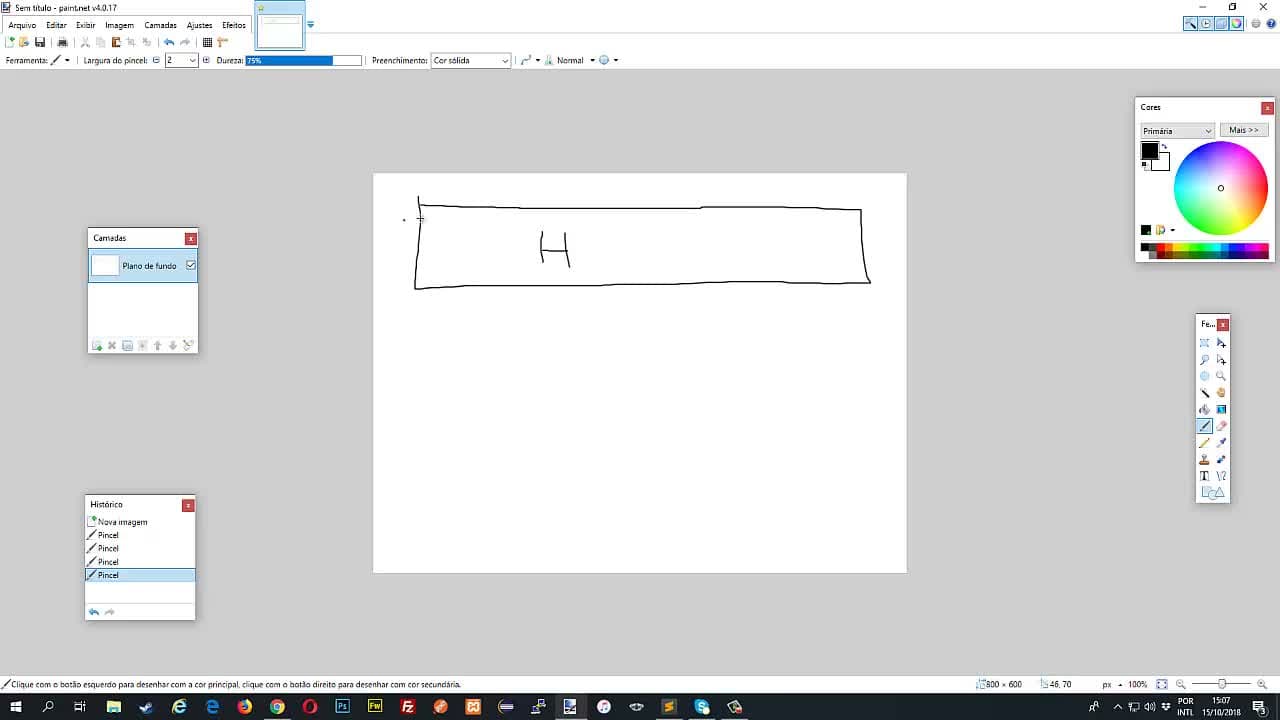Click the Open file toolbar icon
Viewport: 1280px width, 720px height.
point(24,42)
